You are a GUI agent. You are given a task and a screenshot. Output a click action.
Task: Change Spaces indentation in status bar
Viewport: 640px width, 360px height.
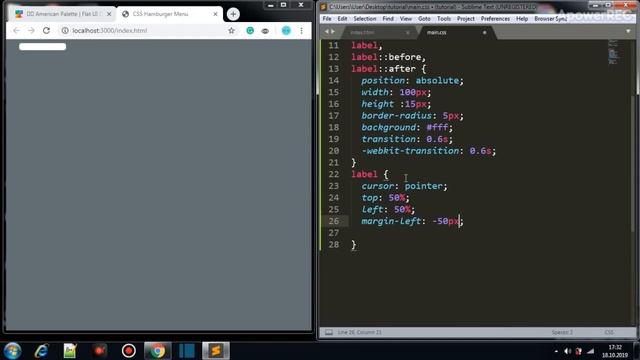coord(562,332)
